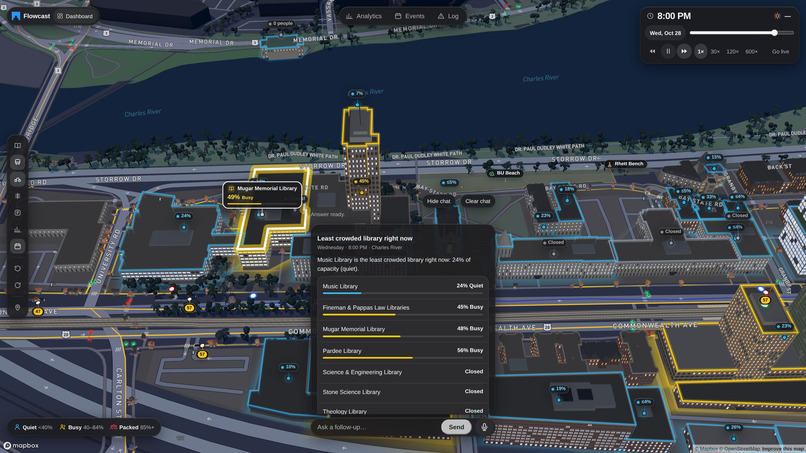Screen dimensions: 806x453
Task: Click the location pin icon in sidebar
Action: click(x=17, y=307)
